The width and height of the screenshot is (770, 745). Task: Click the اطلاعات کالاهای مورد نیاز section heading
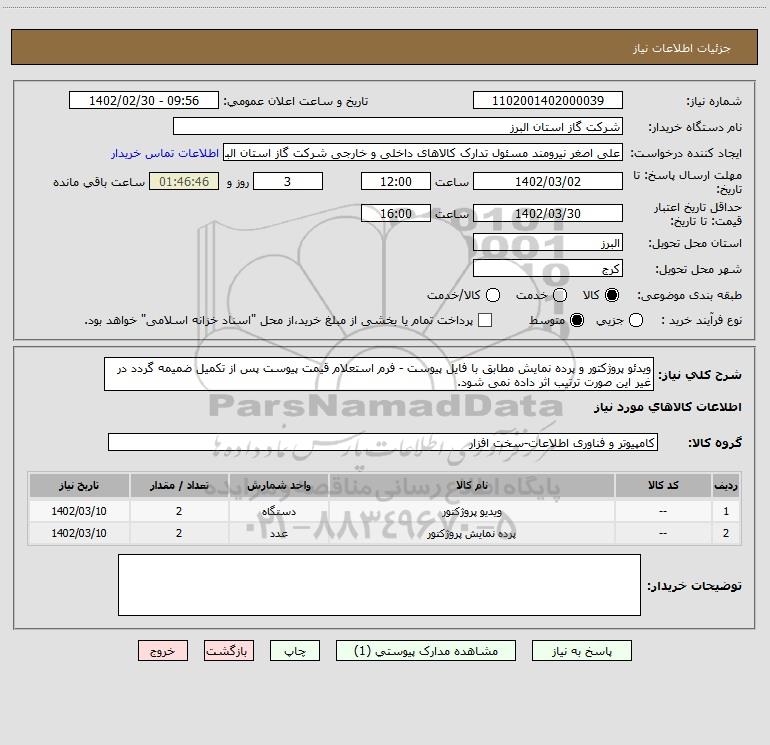pos(667,407)
